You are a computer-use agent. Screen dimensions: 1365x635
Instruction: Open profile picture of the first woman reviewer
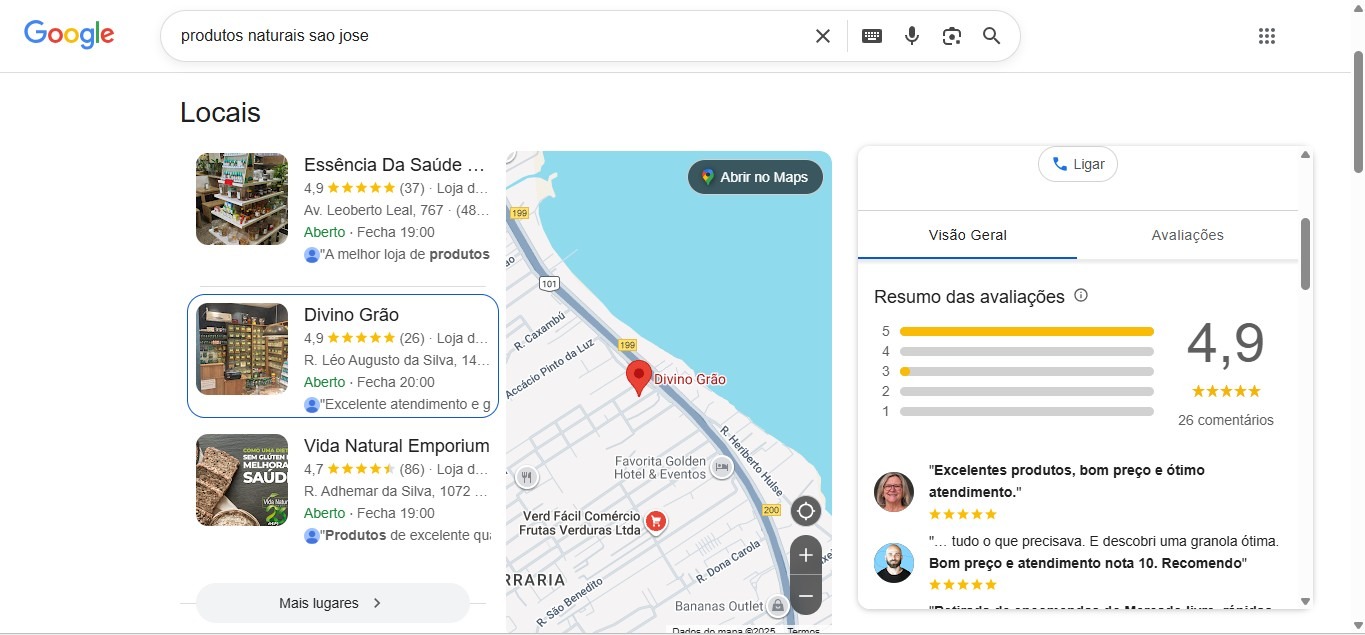(x=894, y=492)
